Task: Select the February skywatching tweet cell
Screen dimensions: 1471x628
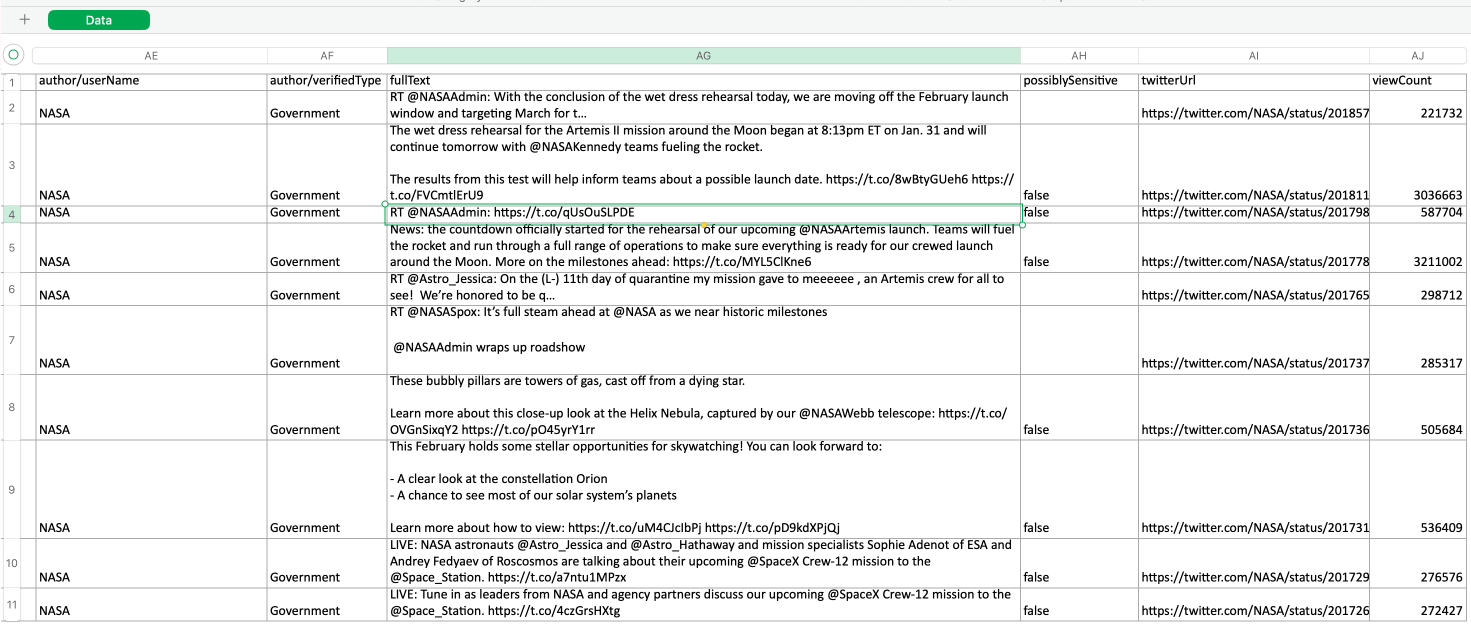Action: (703, 488)
